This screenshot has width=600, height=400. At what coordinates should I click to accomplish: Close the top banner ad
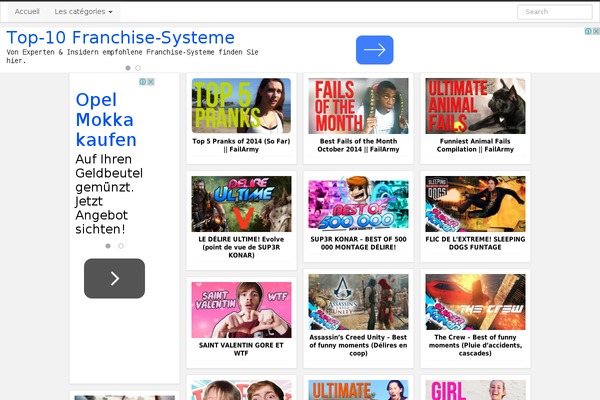pos(596,31)
